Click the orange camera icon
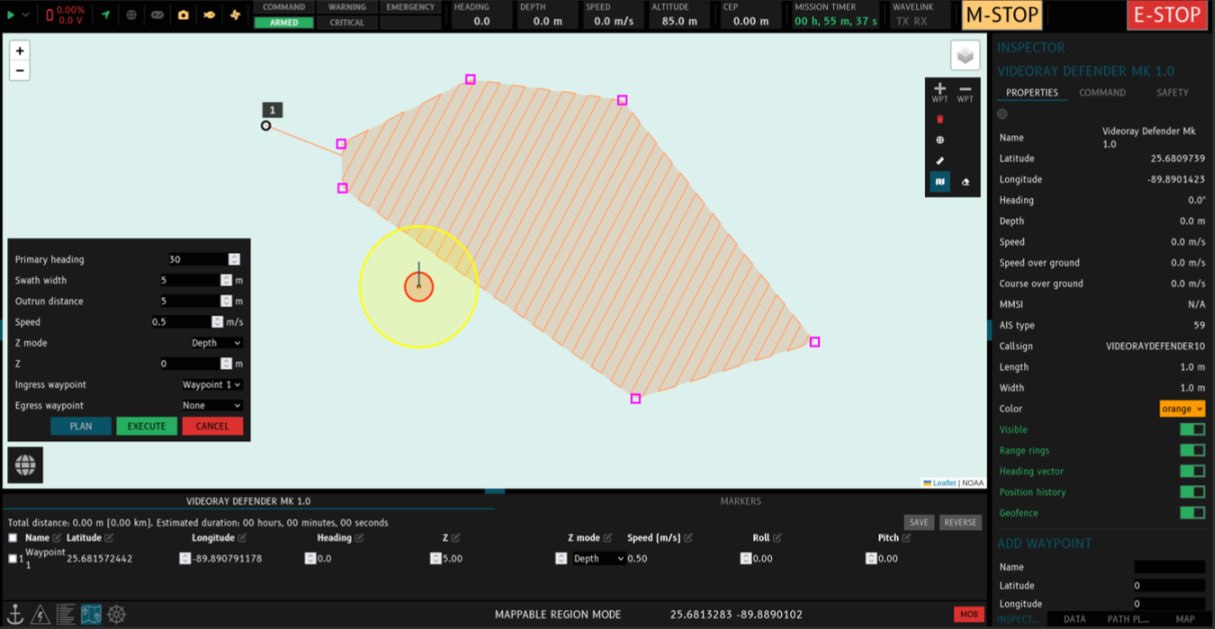 point(183,15)
